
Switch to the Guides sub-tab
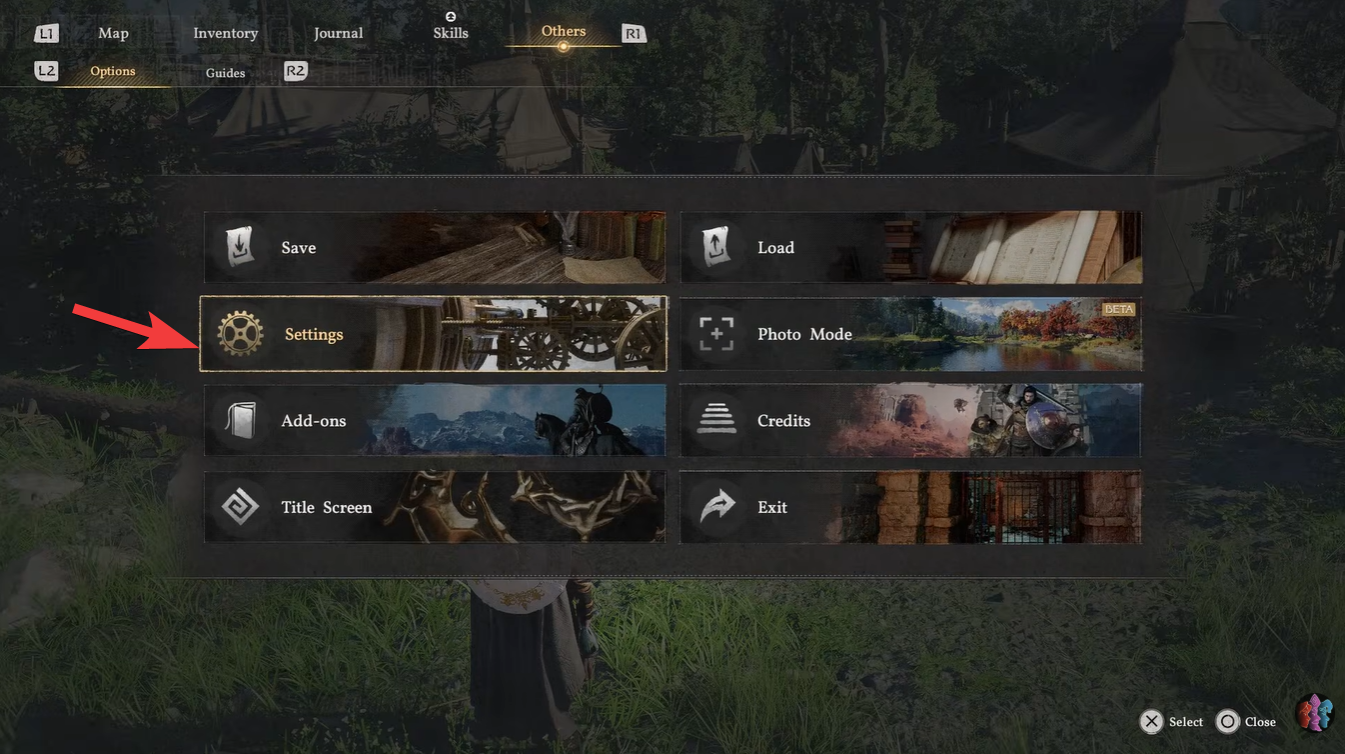pos(225,72)
